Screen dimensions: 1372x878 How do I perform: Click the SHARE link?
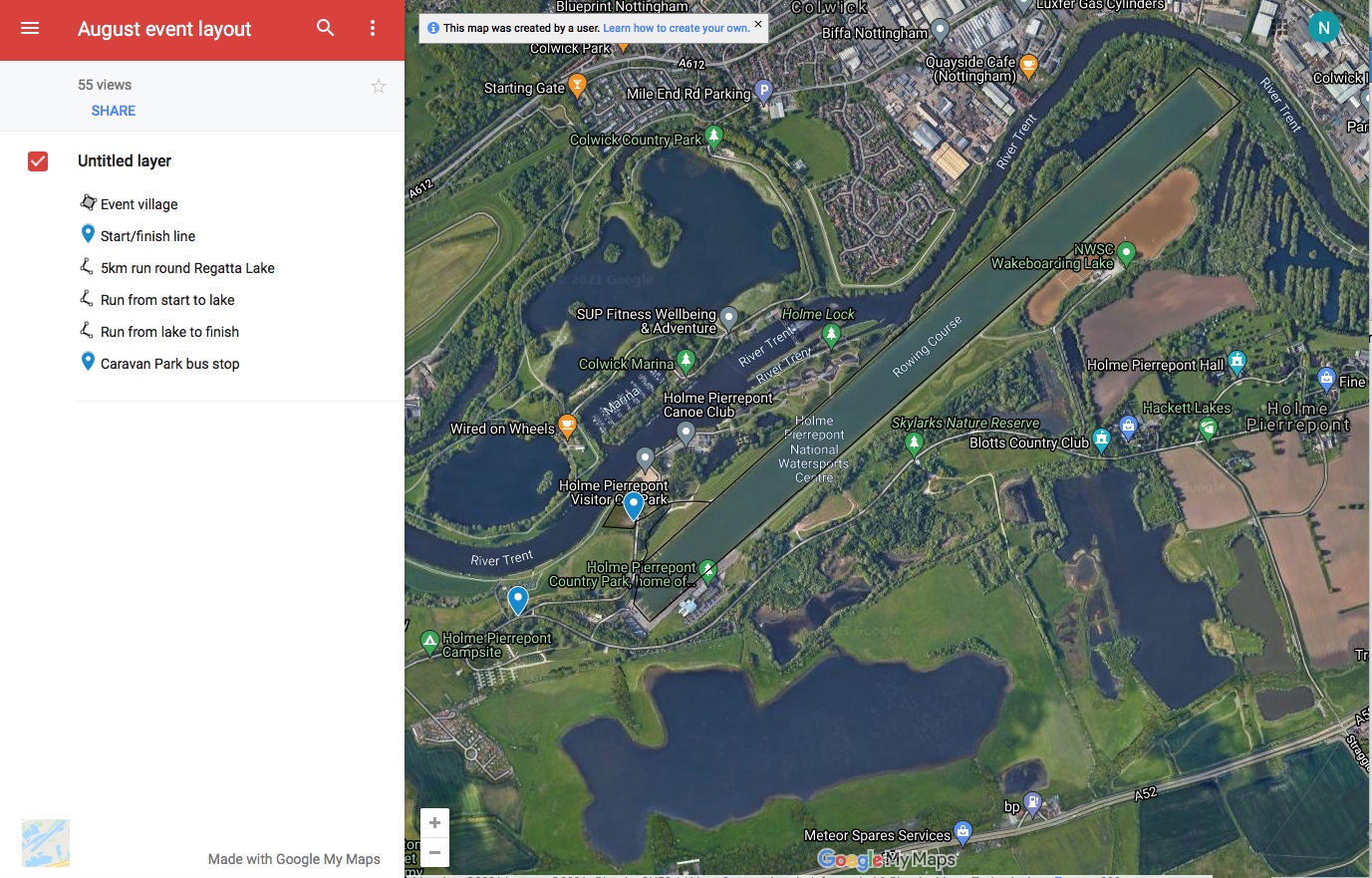point(114,111)
